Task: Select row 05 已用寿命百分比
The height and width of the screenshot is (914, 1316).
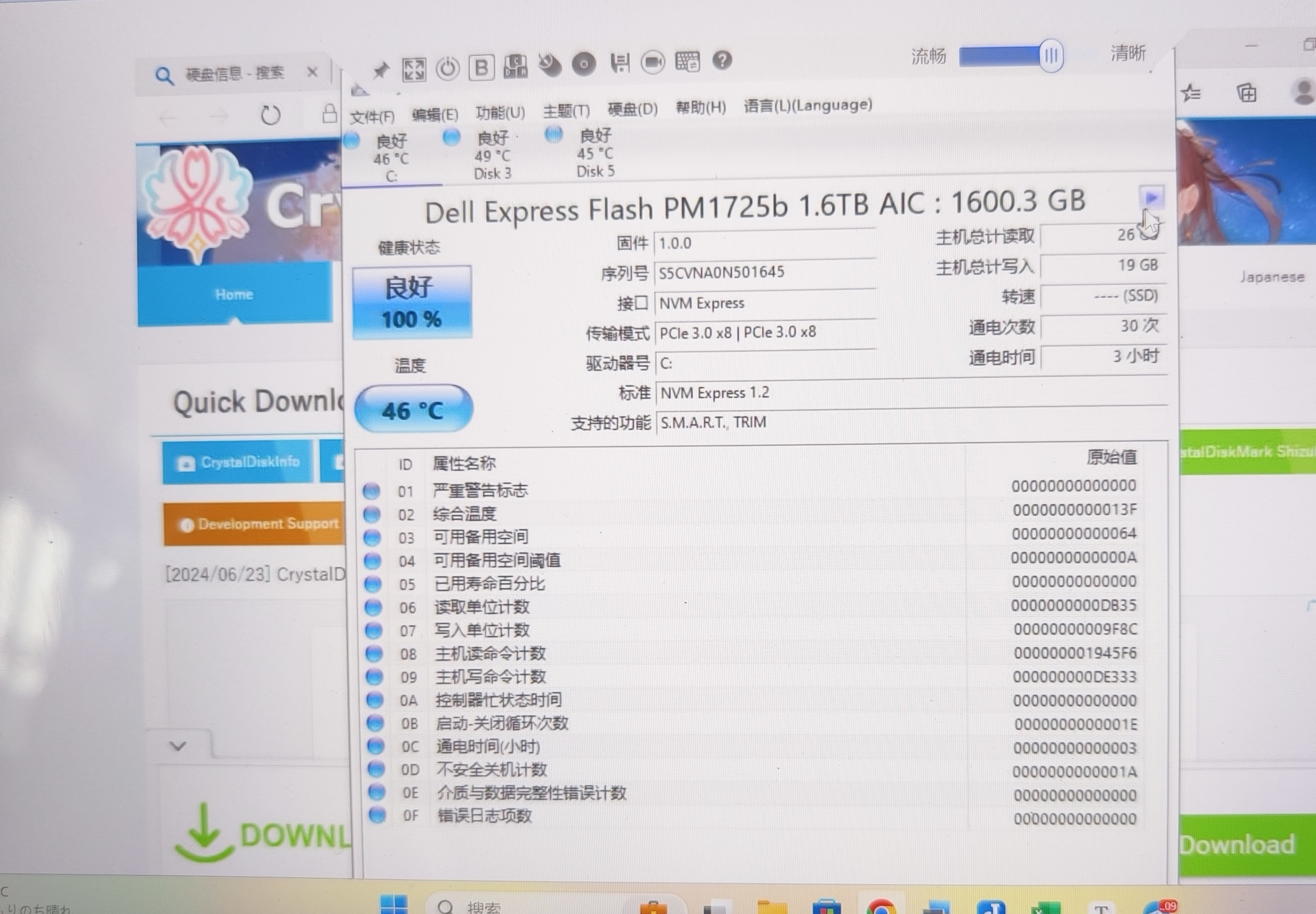Action: (x=751, y=583)
